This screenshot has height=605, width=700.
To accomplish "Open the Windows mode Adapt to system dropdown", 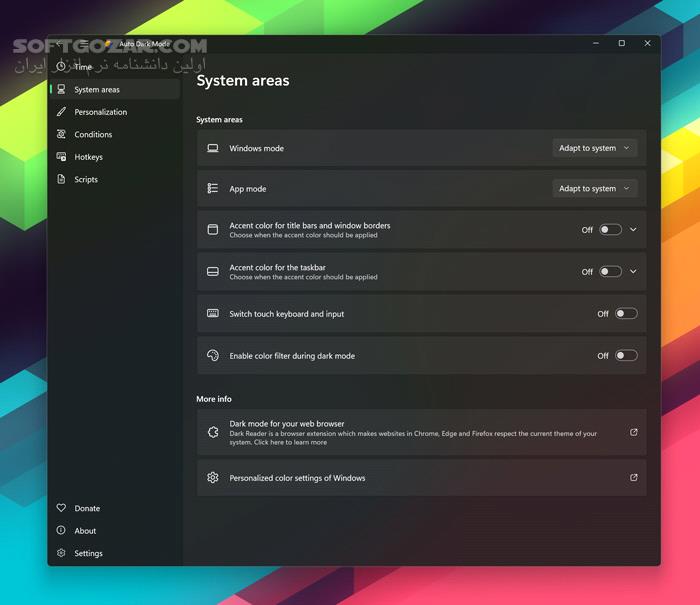I will [x=595, y=148].
